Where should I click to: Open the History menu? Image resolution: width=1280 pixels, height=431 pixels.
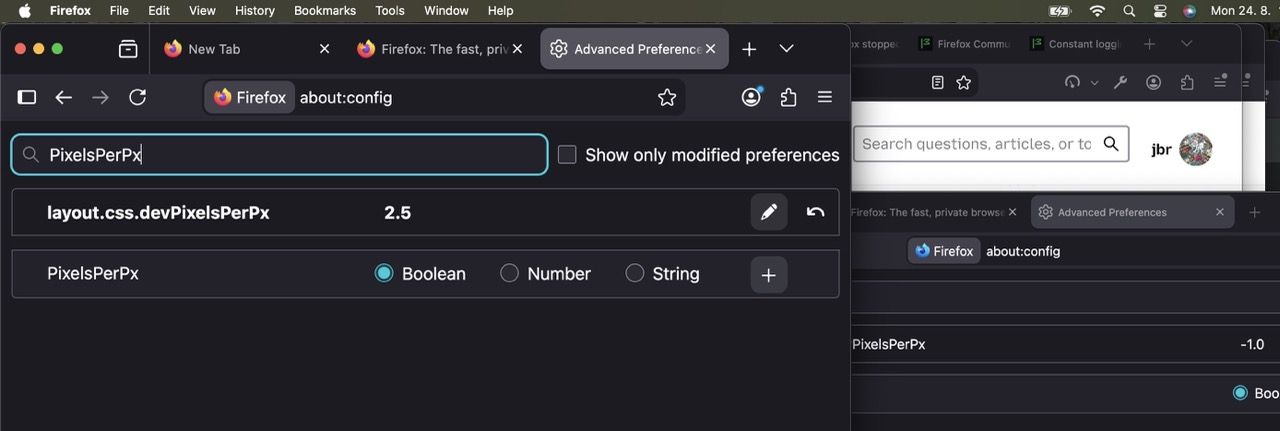click(254, 11)
